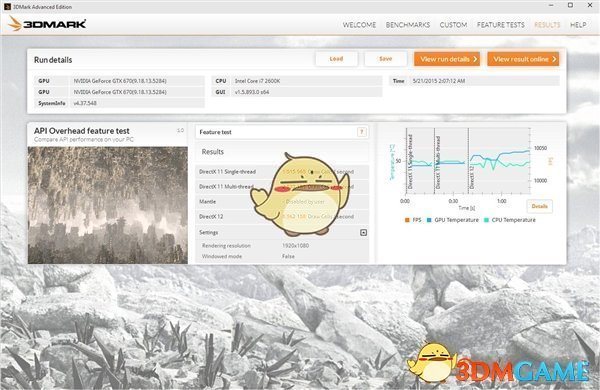Toggle GPU Temperature legend marker
This screenshot has width=600, height=390.
point(429,220)
